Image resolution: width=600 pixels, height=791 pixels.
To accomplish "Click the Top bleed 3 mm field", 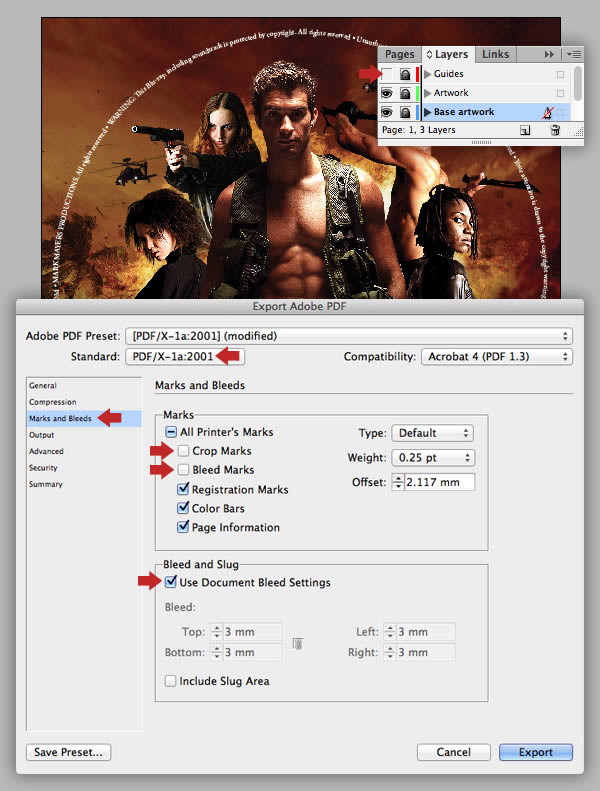I will pyautogui.click(x=252, y=632).
